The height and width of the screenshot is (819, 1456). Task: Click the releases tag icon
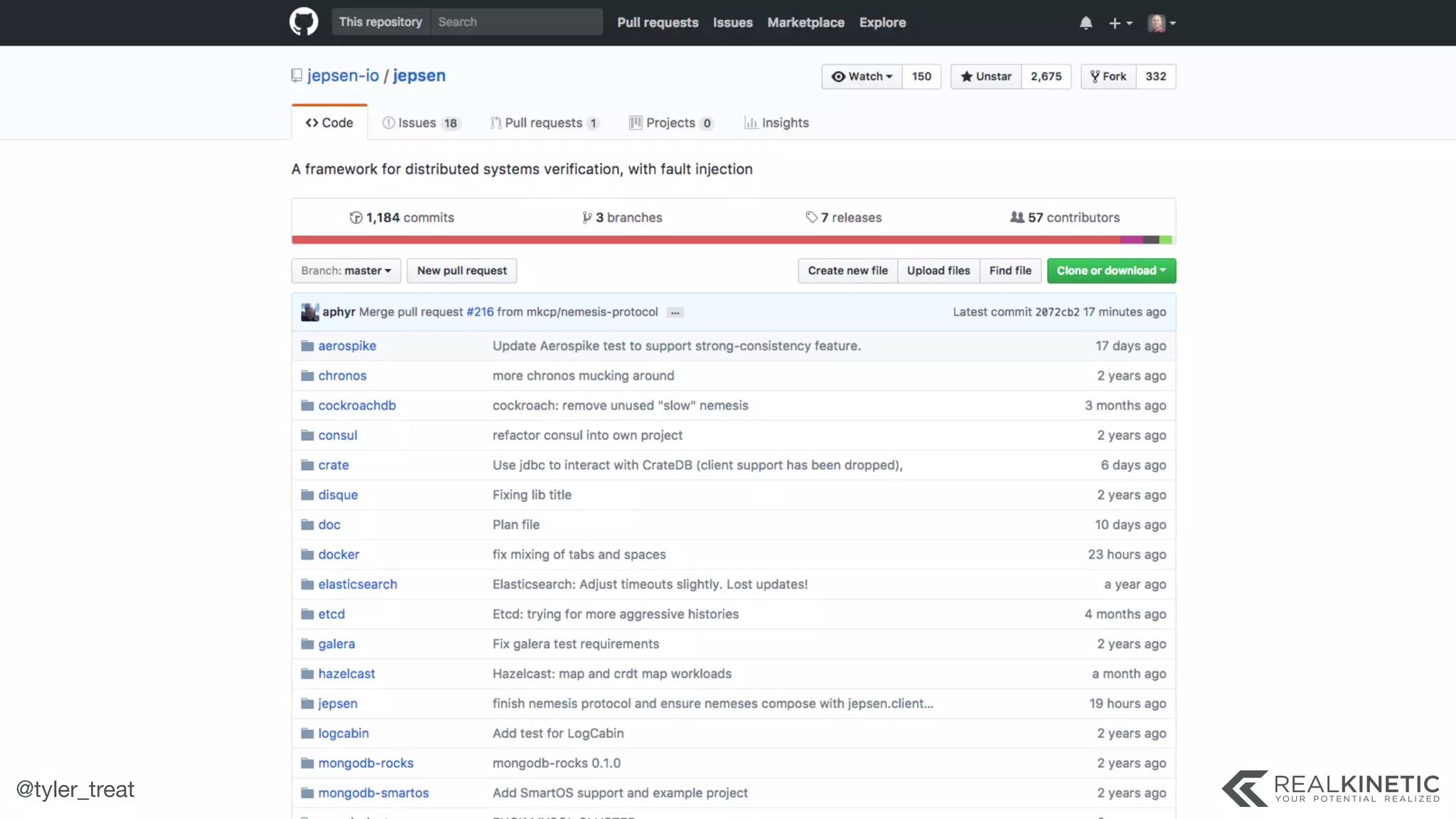click(811, 218)
